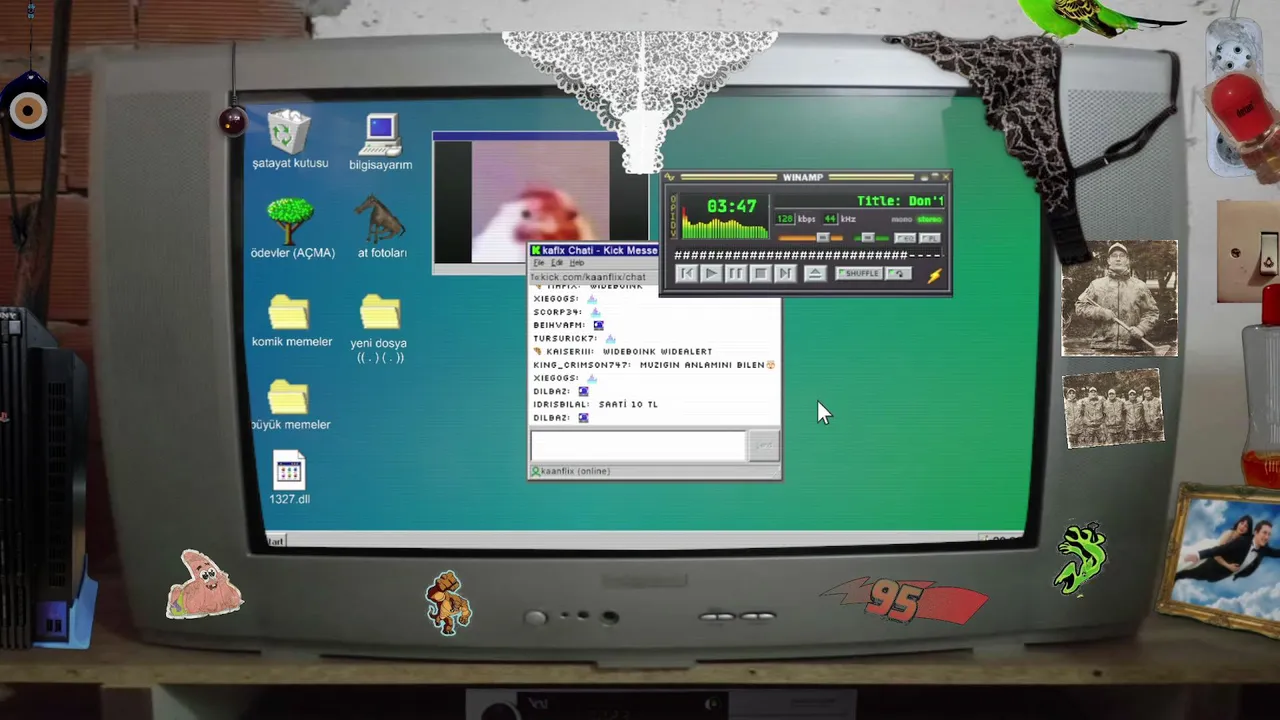Click the Winamp song position bar
Screen dimensions: 1280x720
point(807,255)
